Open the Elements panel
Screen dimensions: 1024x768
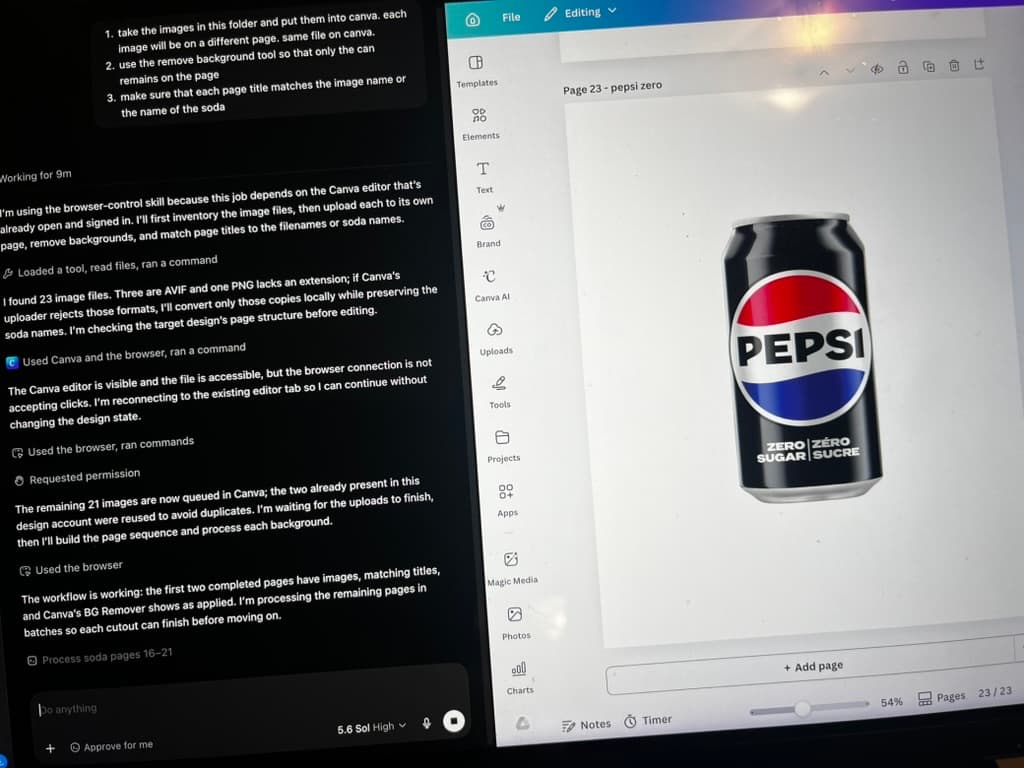pos(480,124)
